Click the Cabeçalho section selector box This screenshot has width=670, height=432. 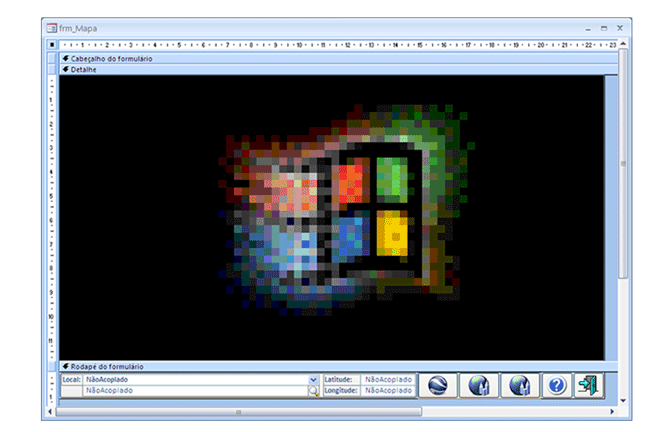click(x=52, y=59)
